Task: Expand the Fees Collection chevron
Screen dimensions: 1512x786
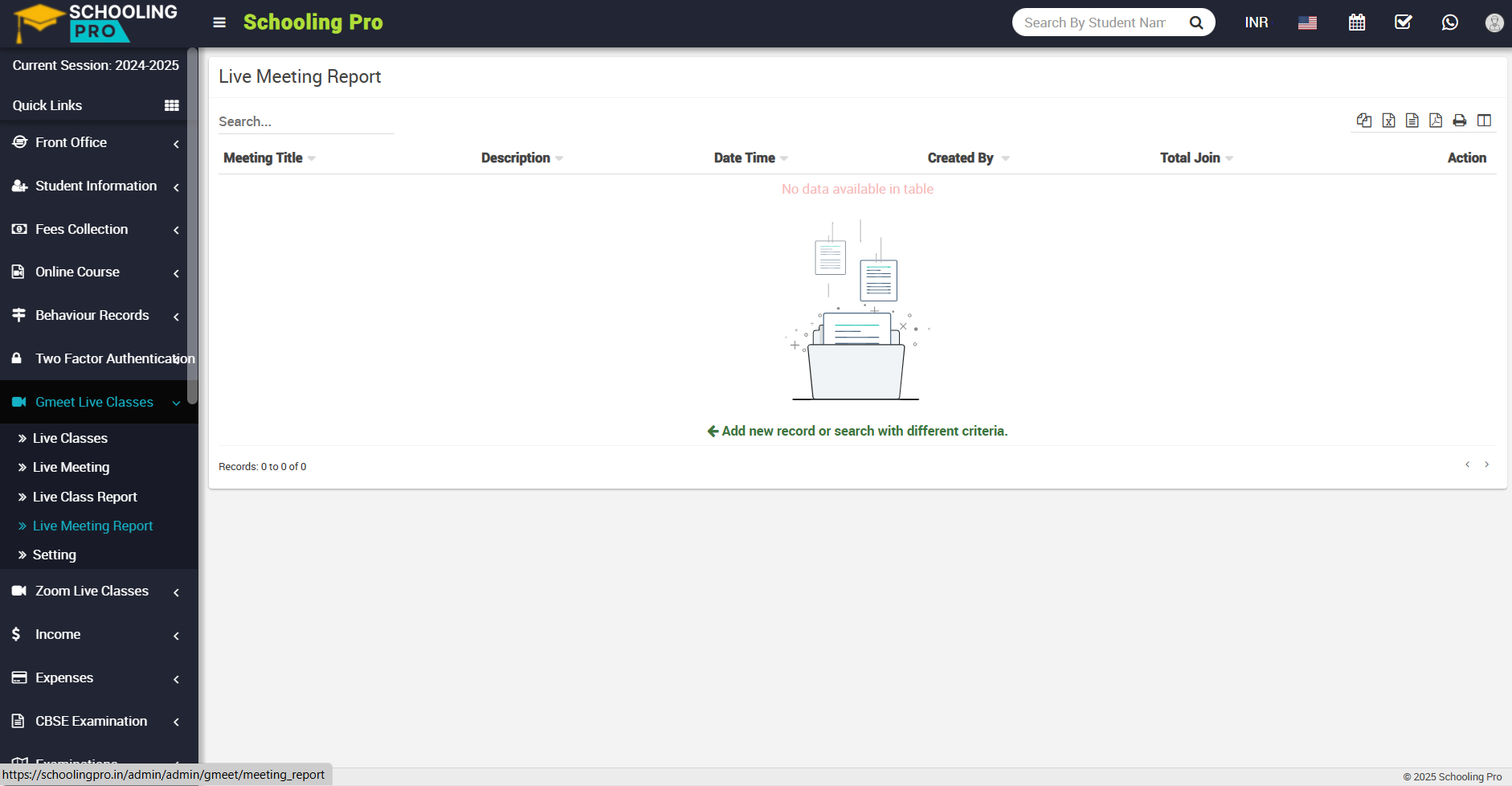Action: [x=176, y=230]
